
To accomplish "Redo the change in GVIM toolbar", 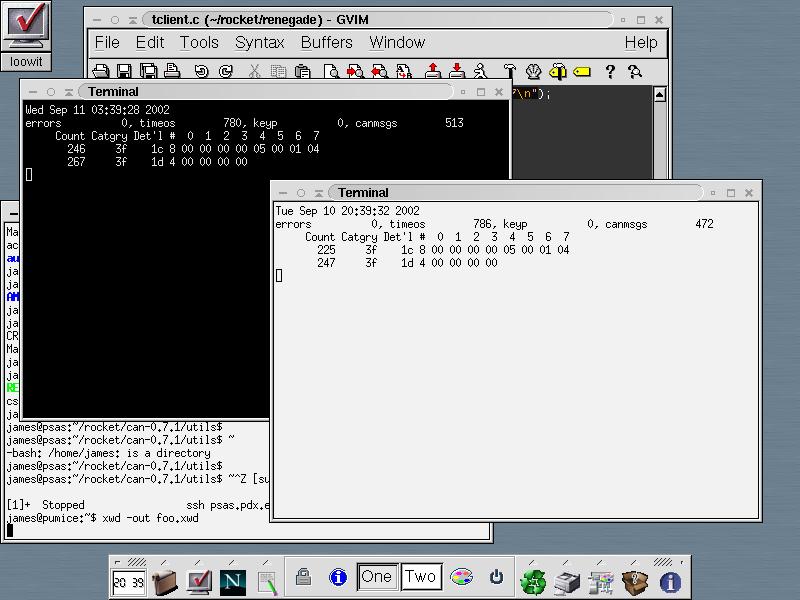I will pyautogui.click(x=226, y=71).
